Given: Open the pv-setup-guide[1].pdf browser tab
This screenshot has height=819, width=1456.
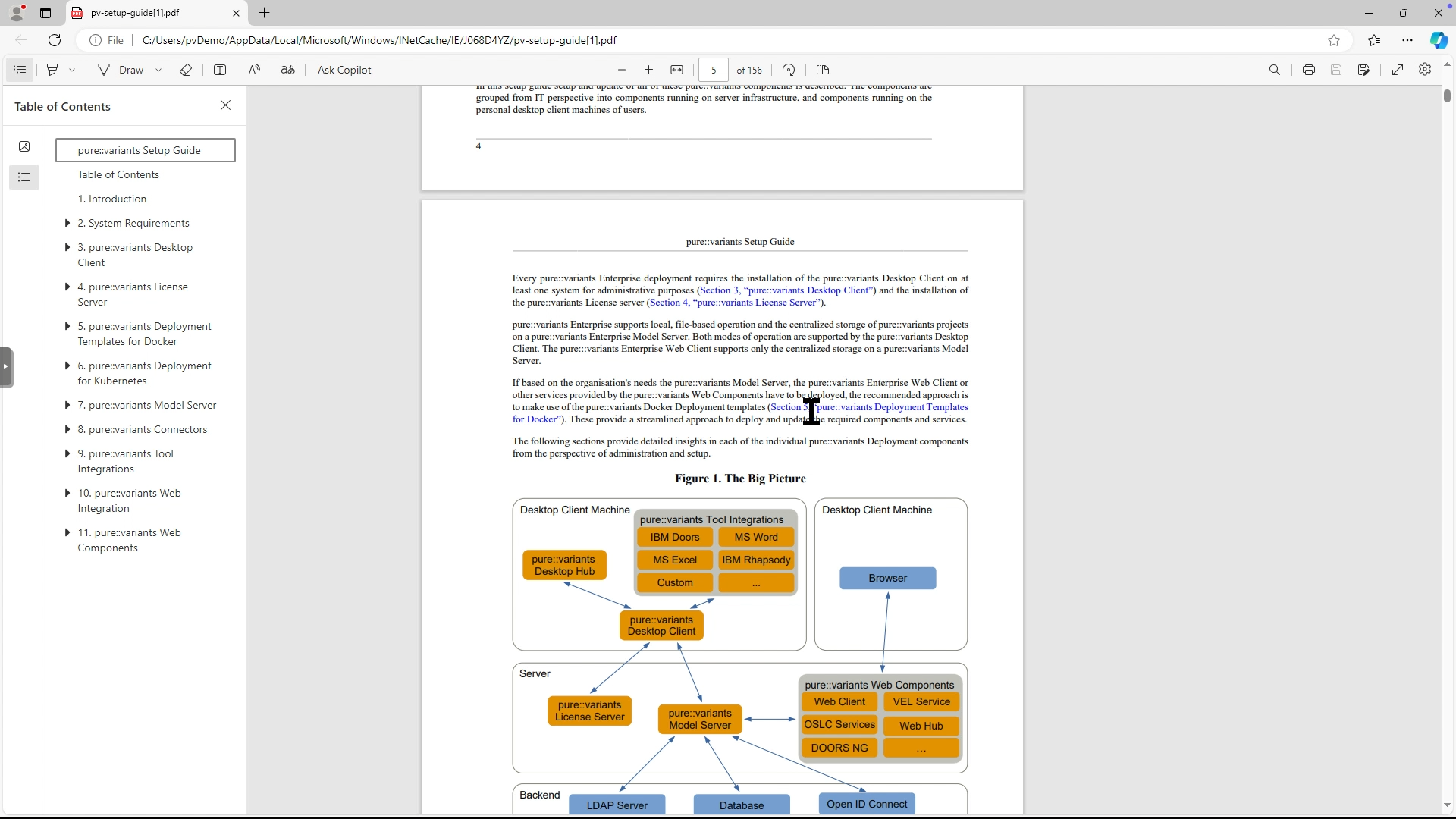Looking at the screenshot, I should click(x=155, y=13).
